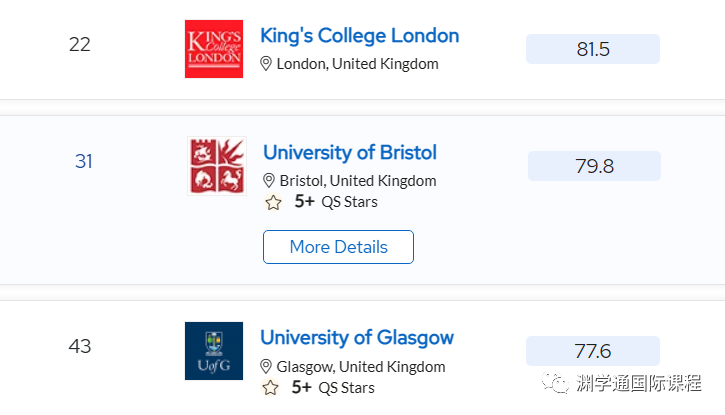Open the University of Bristol link
This screenshot has height=415, width=725.
(x=350, y=153)
